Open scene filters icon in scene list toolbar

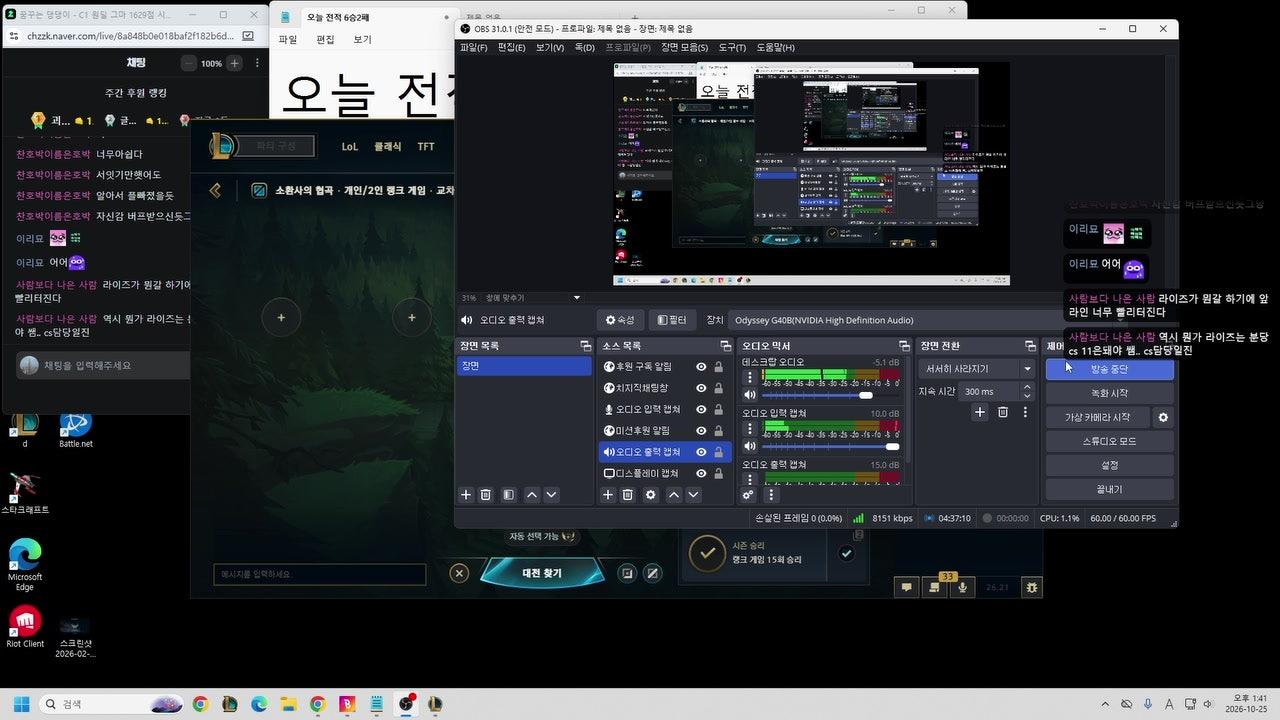pyautogui.click(x=509, y=495)
